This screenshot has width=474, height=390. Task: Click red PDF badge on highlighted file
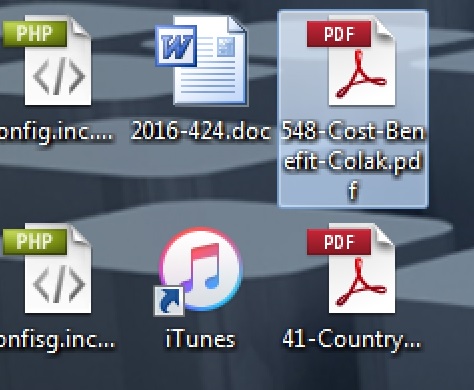pos(339,34)
